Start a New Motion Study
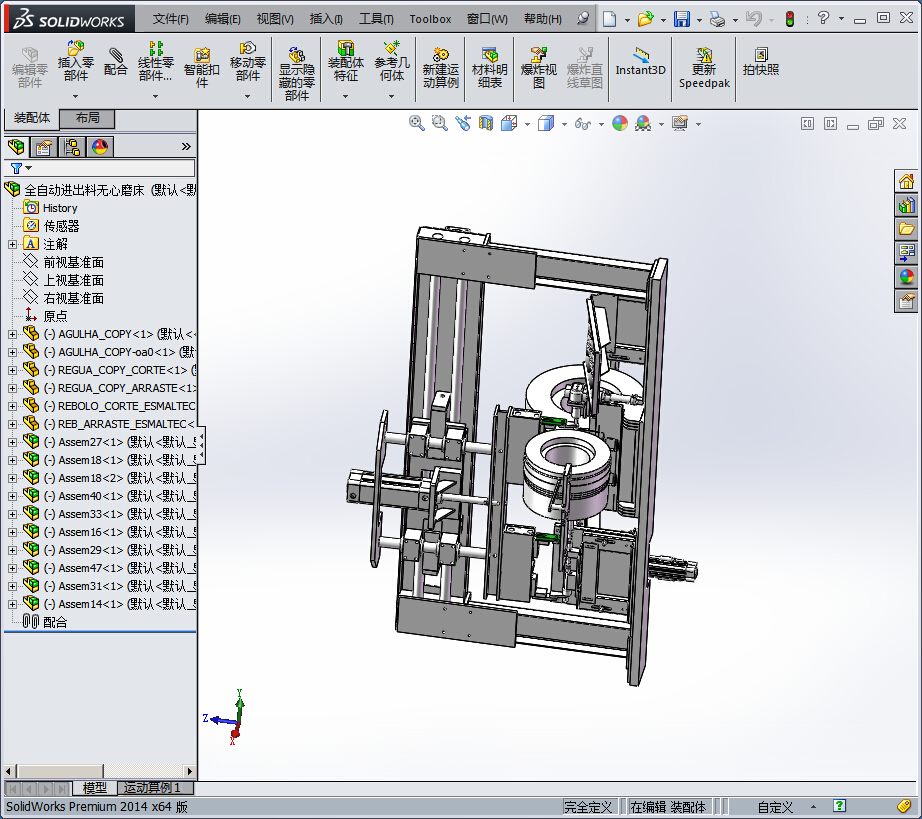The height and width of the screenshot is (819, 922). [x=440, y=68]
